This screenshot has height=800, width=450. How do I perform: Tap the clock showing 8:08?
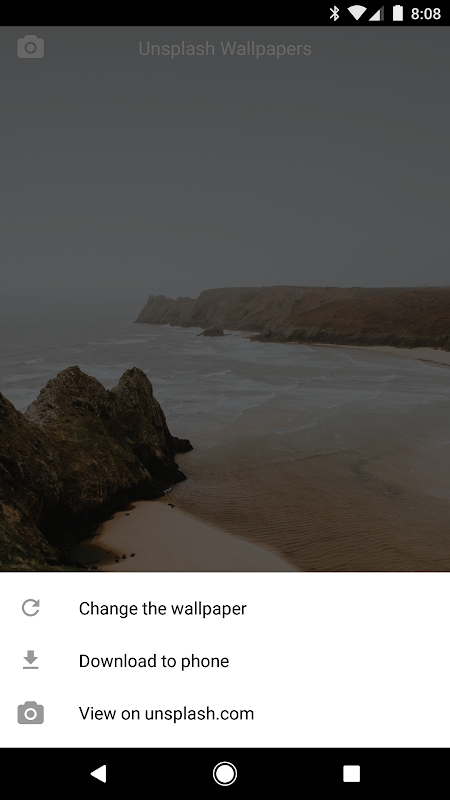click(426, 14)
